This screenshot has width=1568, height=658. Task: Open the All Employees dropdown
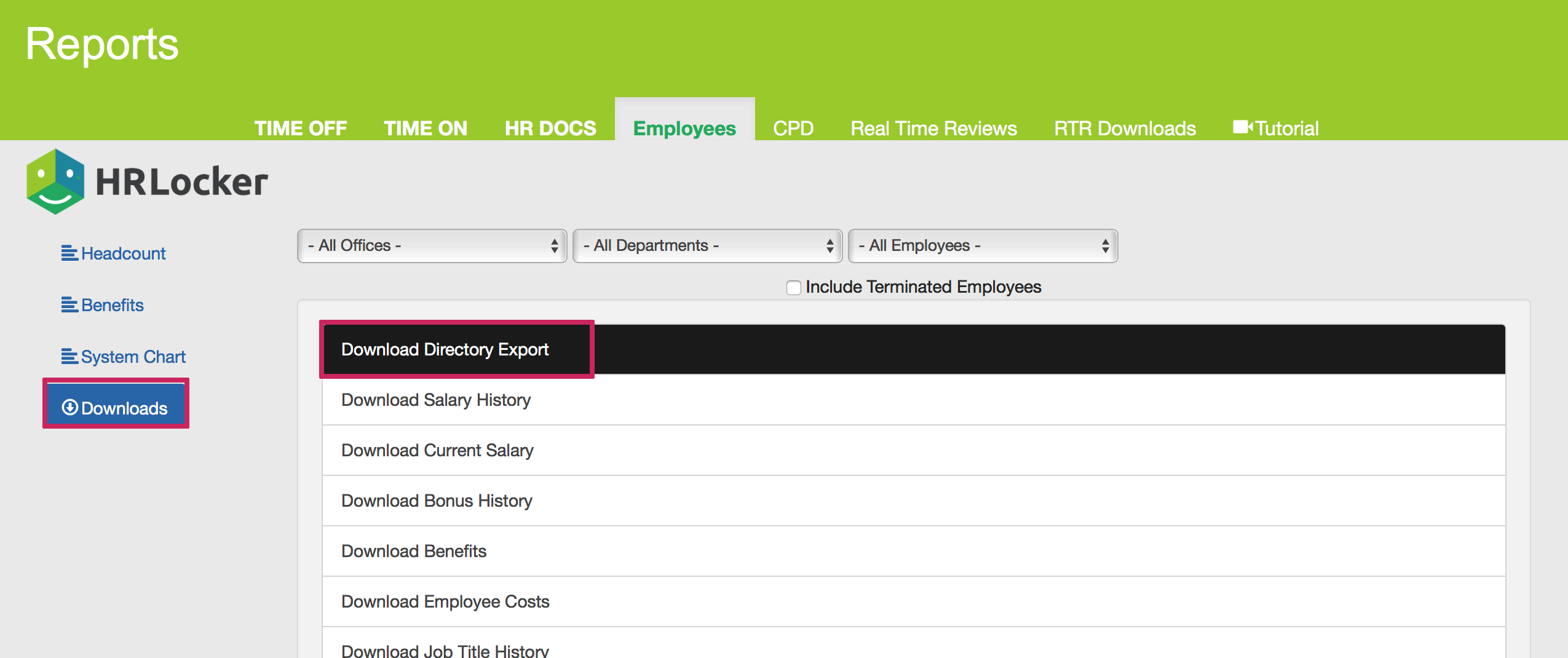click(x=983, y=246)
